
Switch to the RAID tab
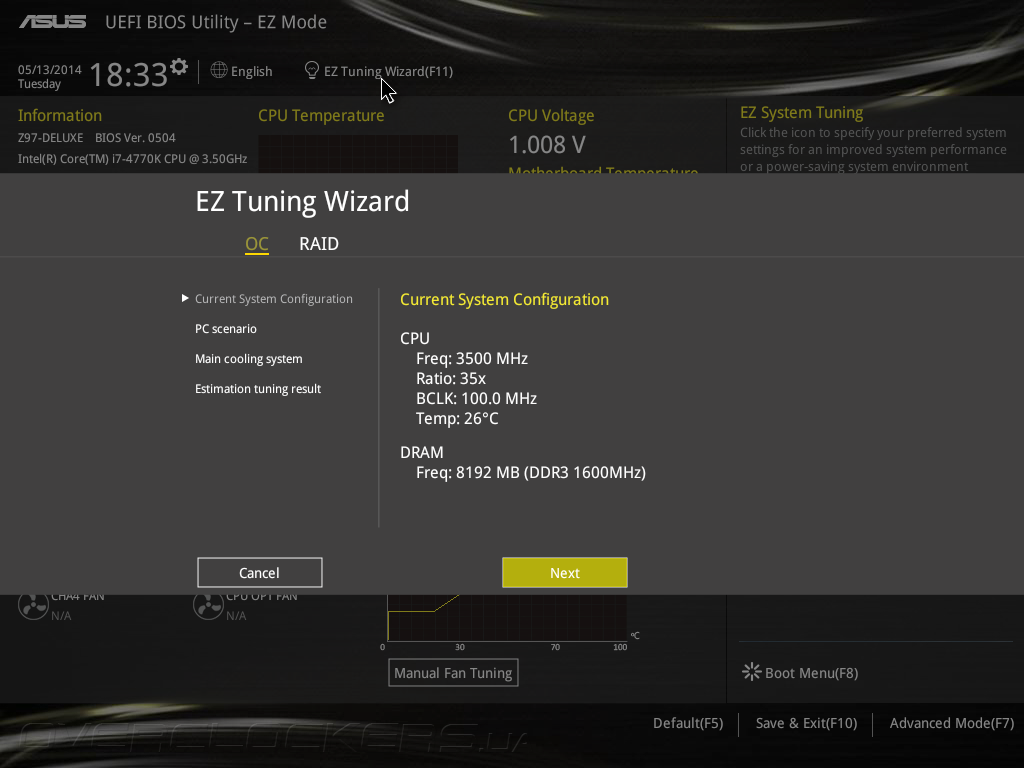click(319, 244)
